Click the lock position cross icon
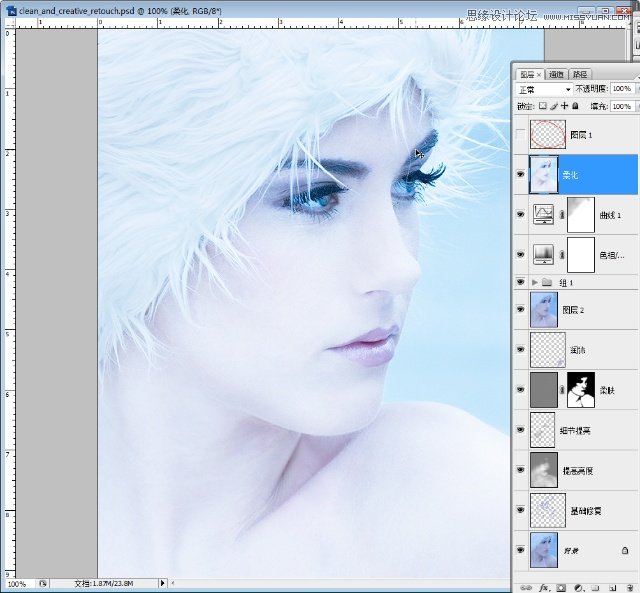Image resolution: width=640 pixels, height=593 pixels. point(564,106)
